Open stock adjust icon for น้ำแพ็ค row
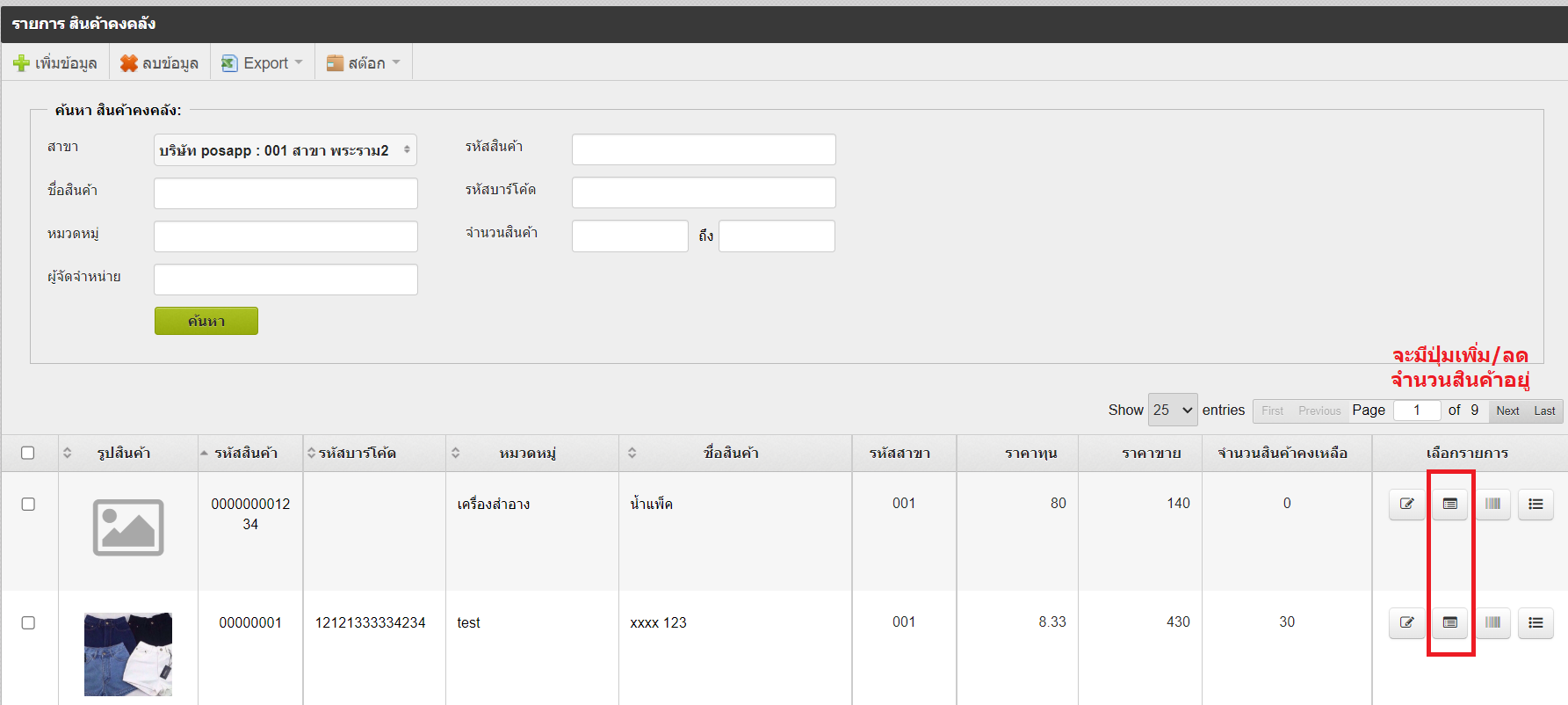The image size is (1568, 705). click(1449, 504)
